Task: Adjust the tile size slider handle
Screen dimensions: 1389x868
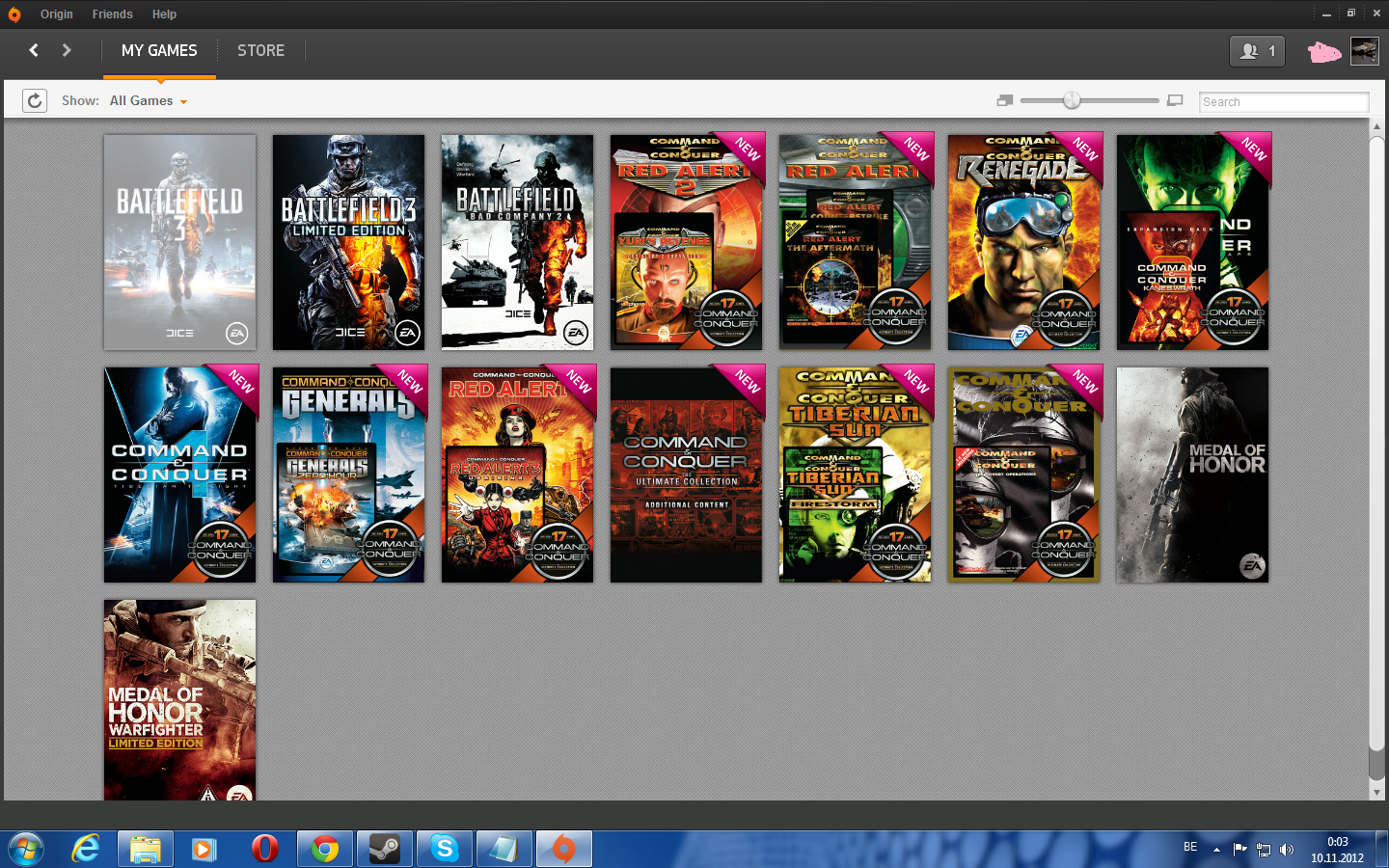Action: [1072, 100]
